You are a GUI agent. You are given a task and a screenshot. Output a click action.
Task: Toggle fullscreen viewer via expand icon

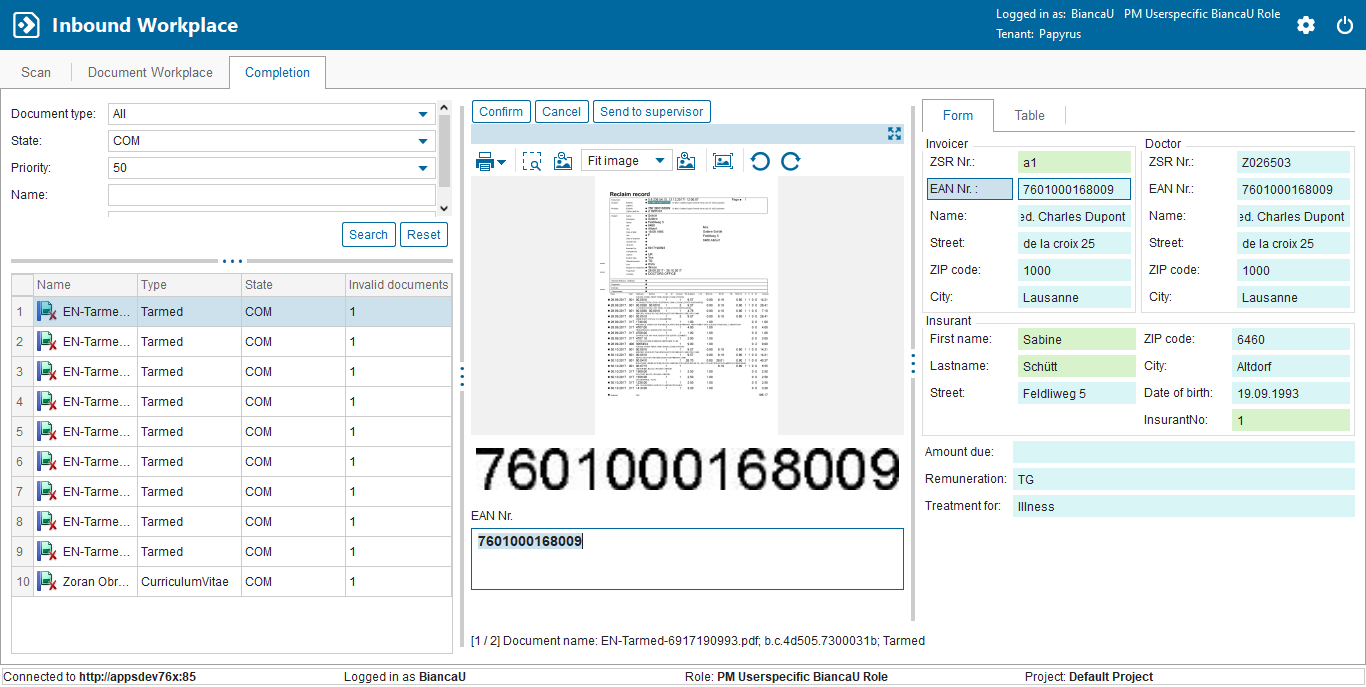pos(894,133)
